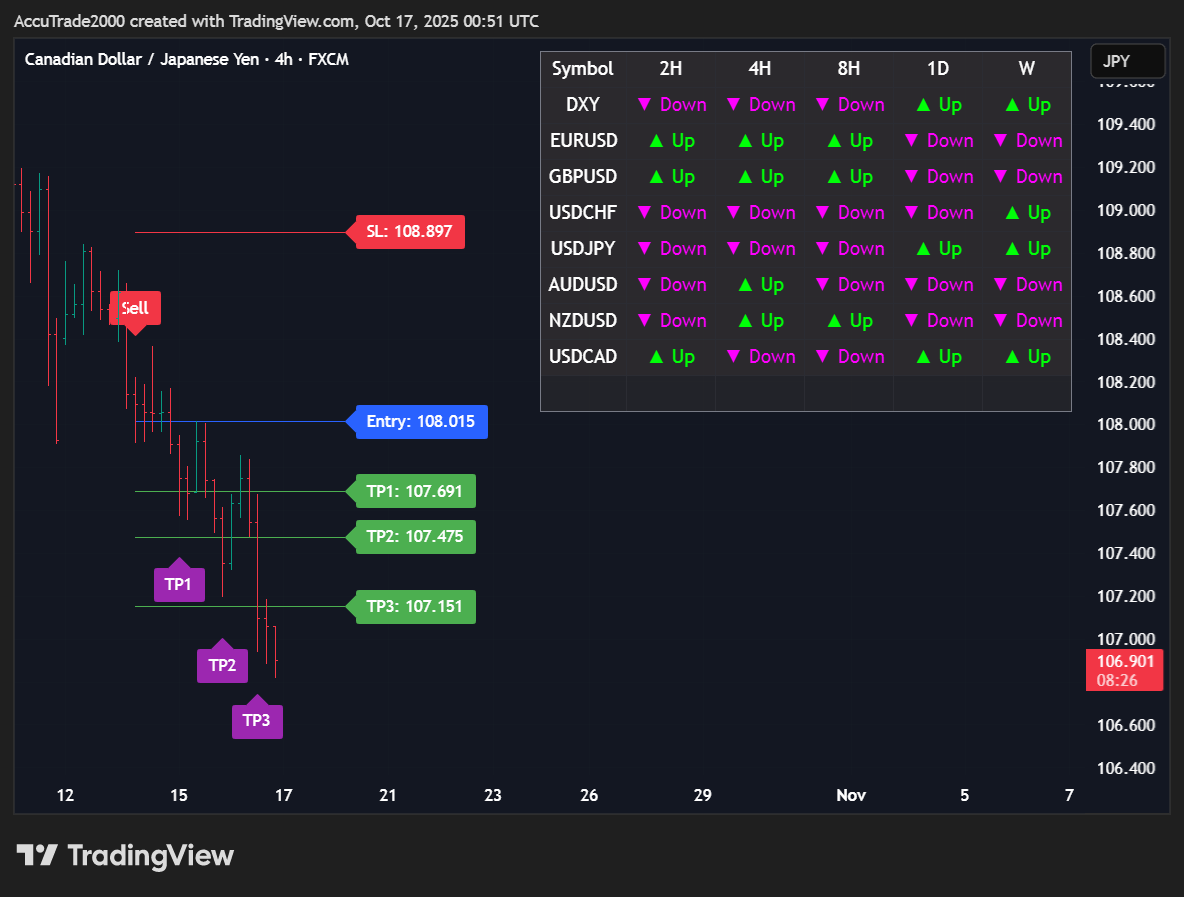Click the green TP2: 107.475 price label
This screenshot has width=1184, height=897.
[x=414, y=536]
